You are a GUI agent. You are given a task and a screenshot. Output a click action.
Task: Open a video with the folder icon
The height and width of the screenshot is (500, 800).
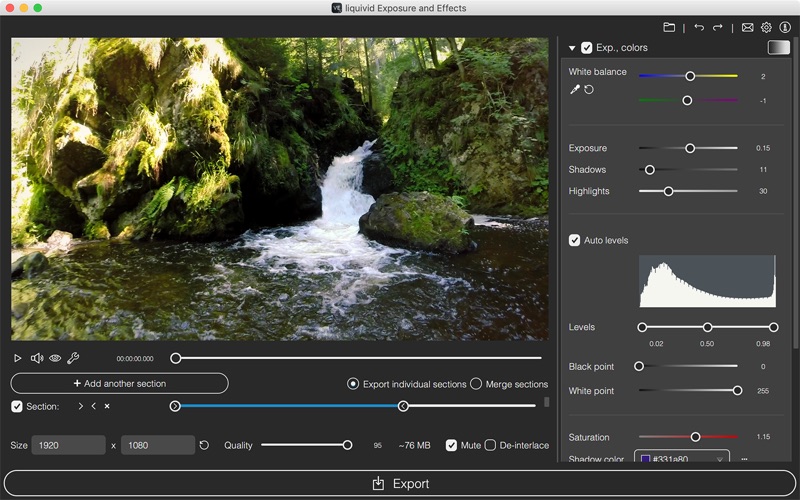pos(669,27)
